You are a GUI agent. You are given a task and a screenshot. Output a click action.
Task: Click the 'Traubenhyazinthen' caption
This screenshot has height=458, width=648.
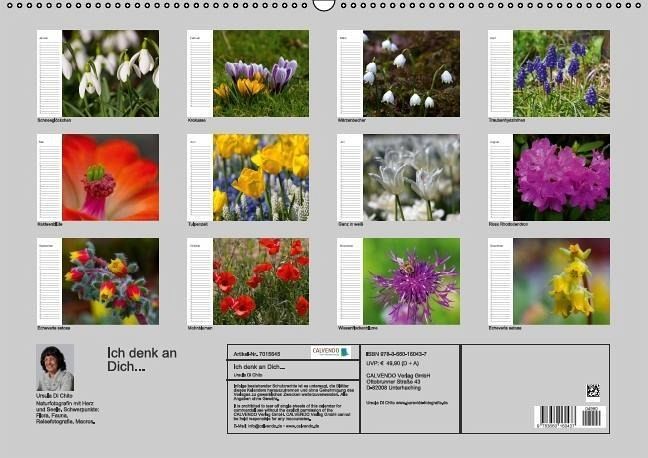pyautogui.click(x=507, y=120)
